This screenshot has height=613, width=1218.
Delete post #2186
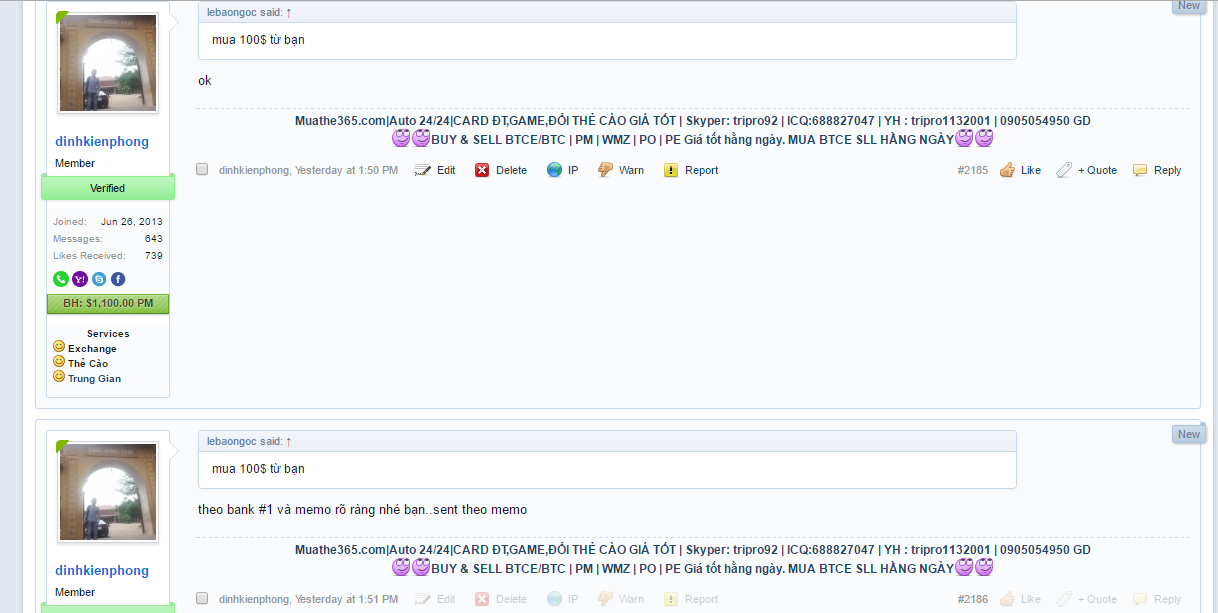[x=501, y=599]
